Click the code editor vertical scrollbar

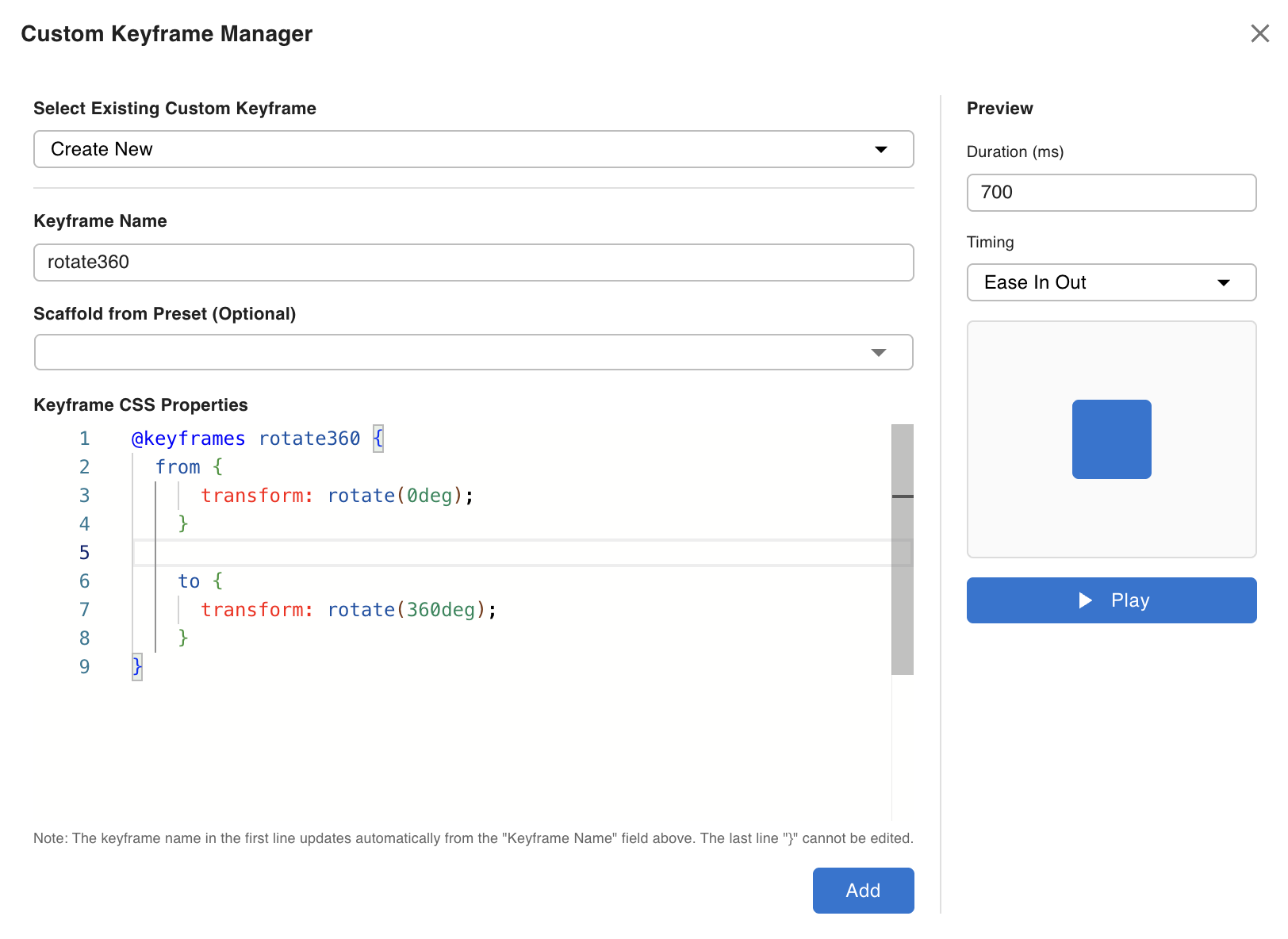(902, 549)
